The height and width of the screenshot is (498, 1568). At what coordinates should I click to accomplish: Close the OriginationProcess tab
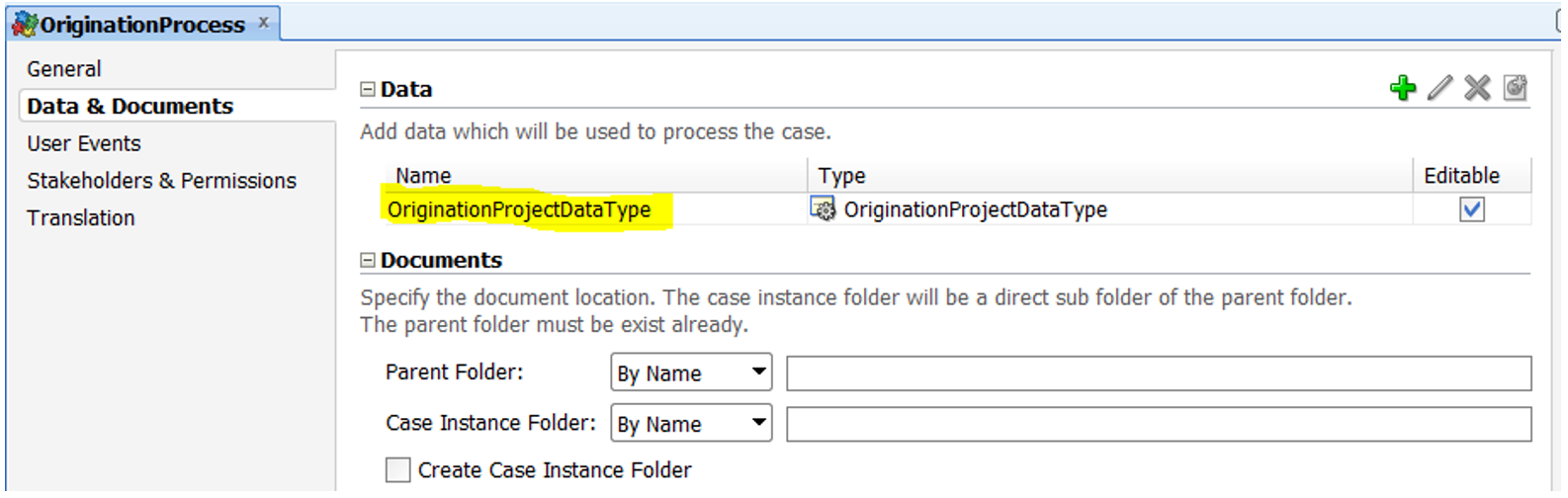click(263, 22)
